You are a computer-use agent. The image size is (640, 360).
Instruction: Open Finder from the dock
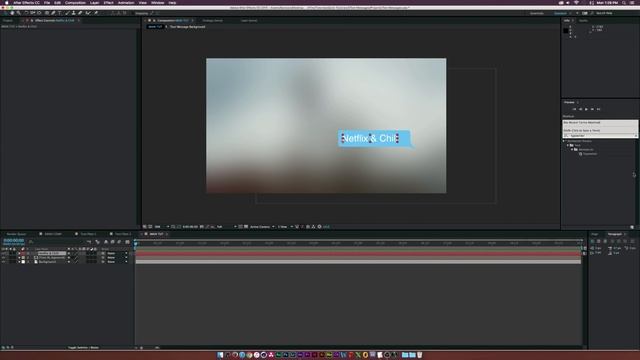[x=220, y=355]
